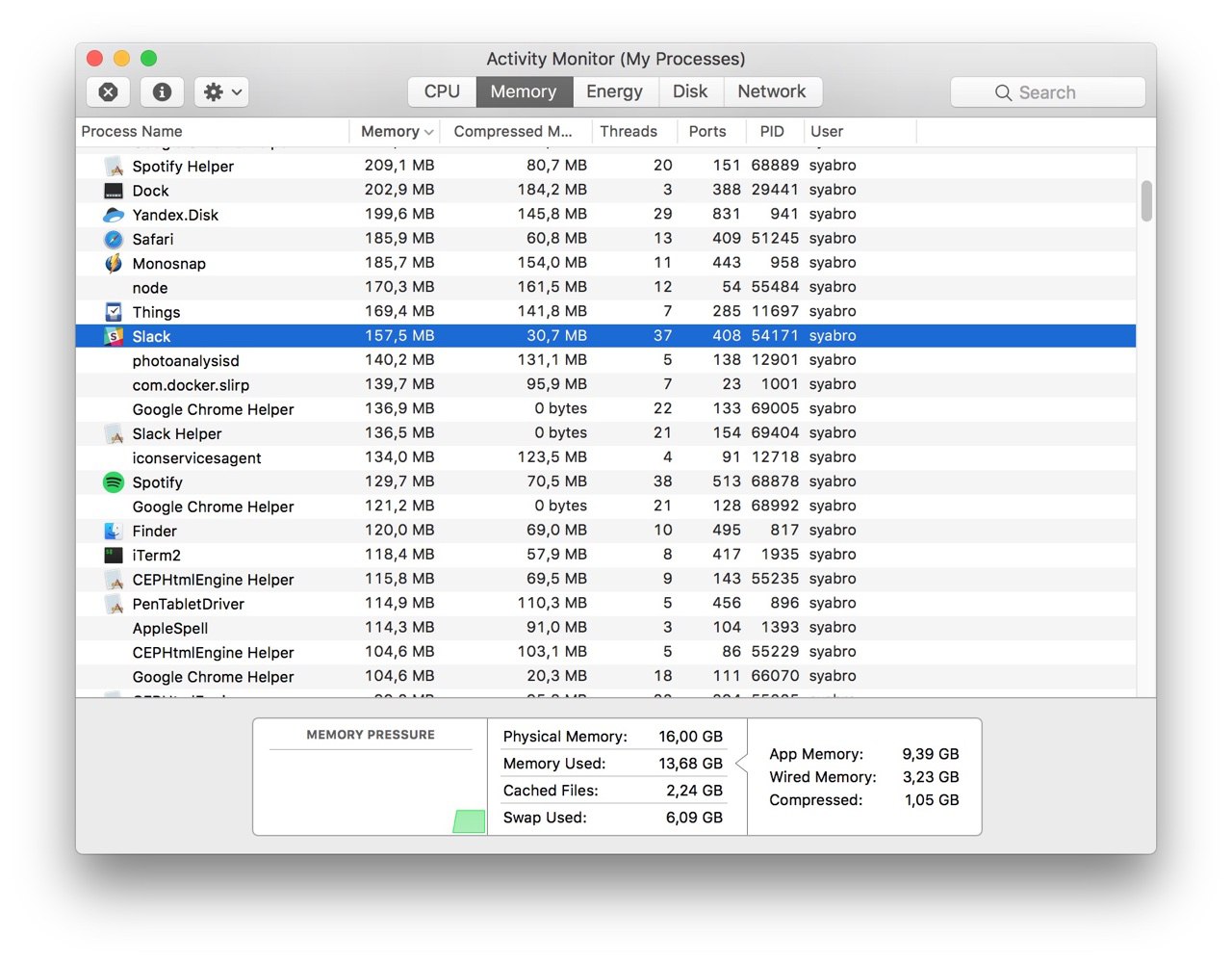The image size is (1232, 962).
Task: Click the Dock process icon
Action: 114,191
